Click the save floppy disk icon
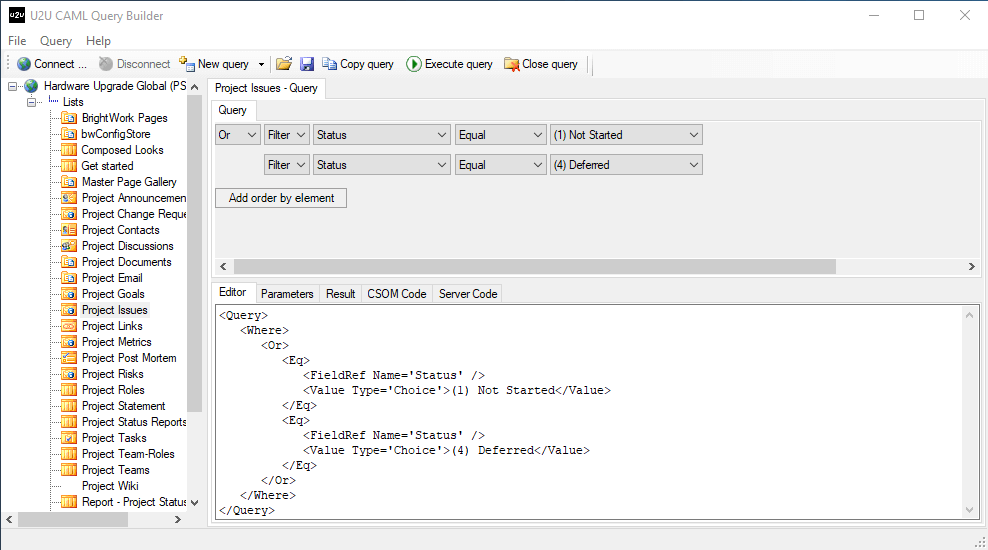Image resolution: width=988 pixels, height=550 pixels. (x=307, y=64)
